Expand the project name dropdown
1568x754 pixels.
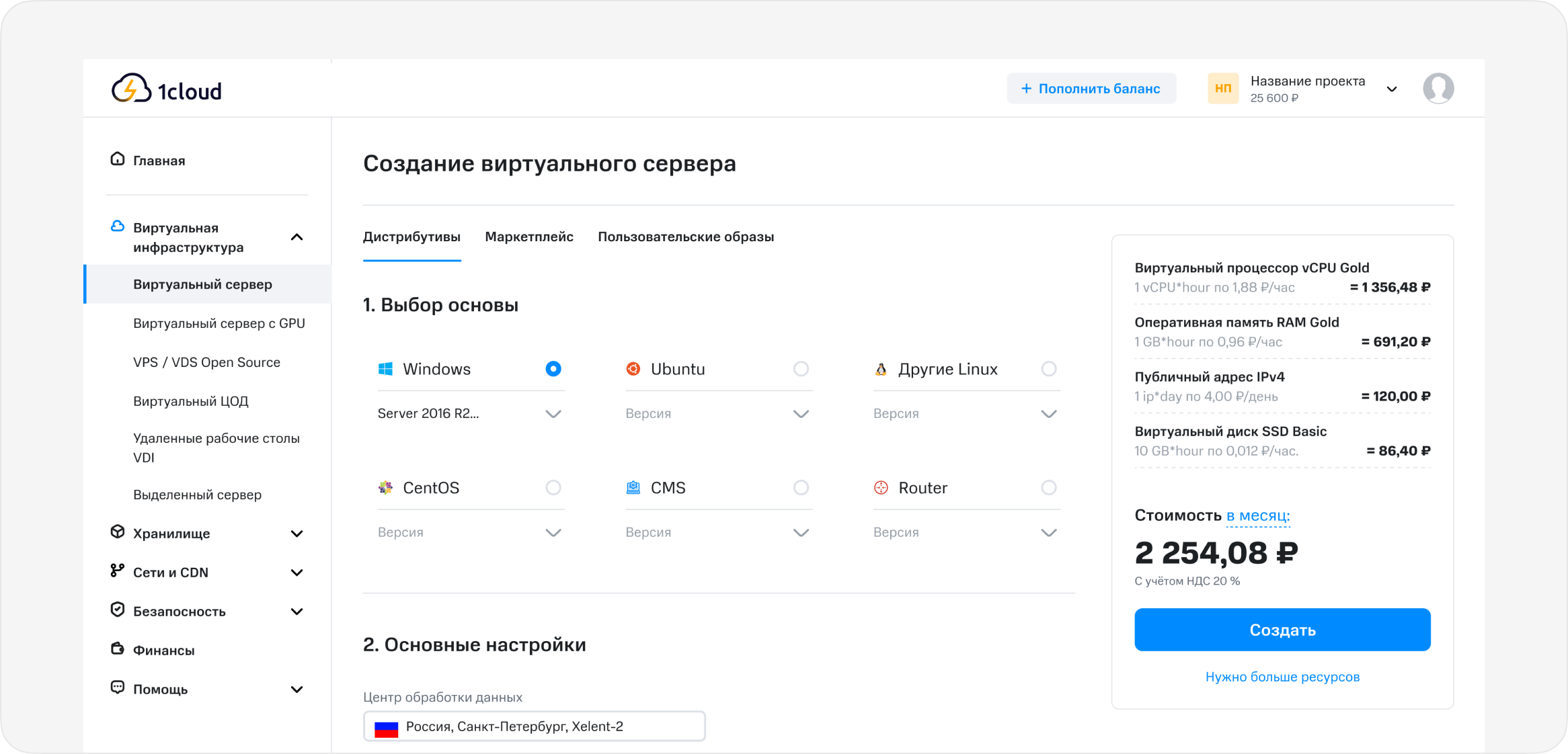point(1392,89)
